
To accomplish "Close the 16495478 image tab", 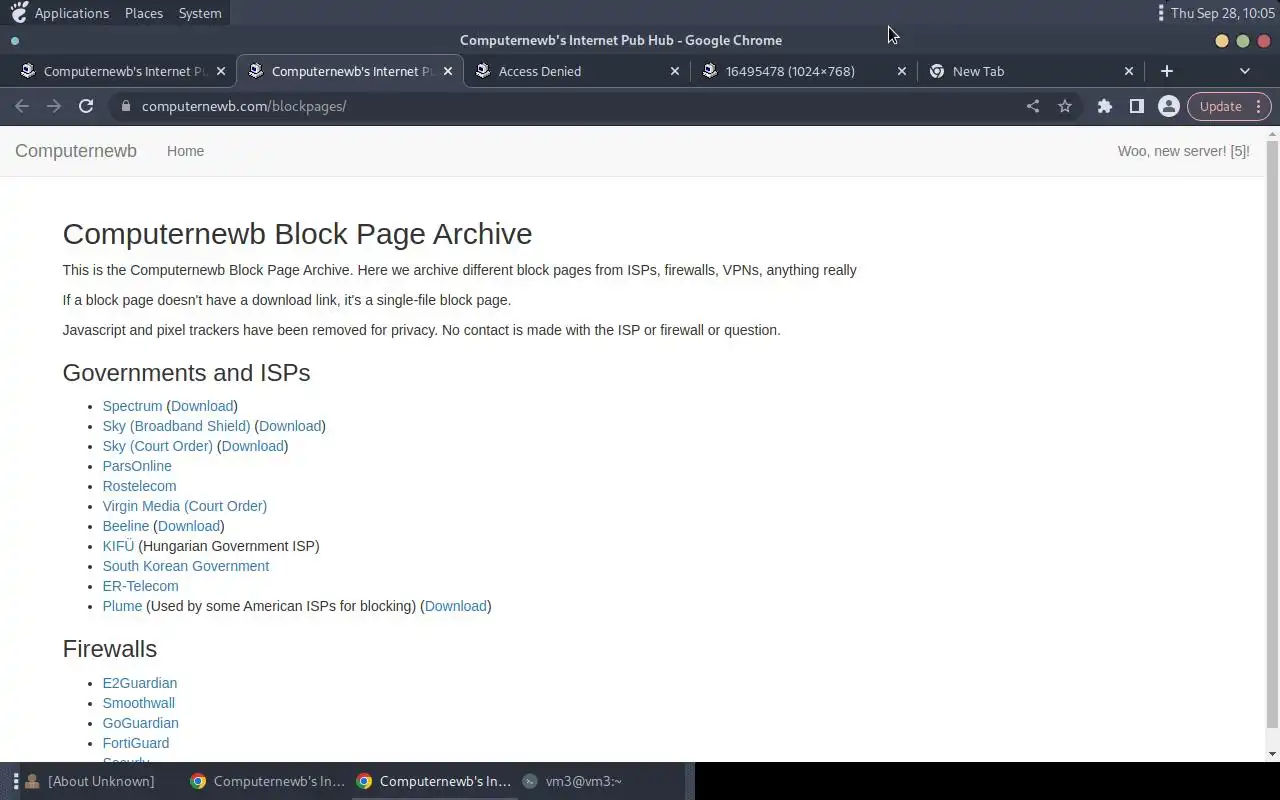I will point(902,71).
